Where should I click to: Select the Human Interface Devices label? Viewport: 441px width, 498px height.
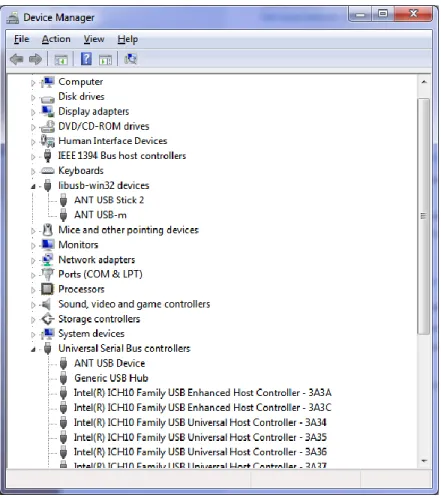[x=113, y=141]
